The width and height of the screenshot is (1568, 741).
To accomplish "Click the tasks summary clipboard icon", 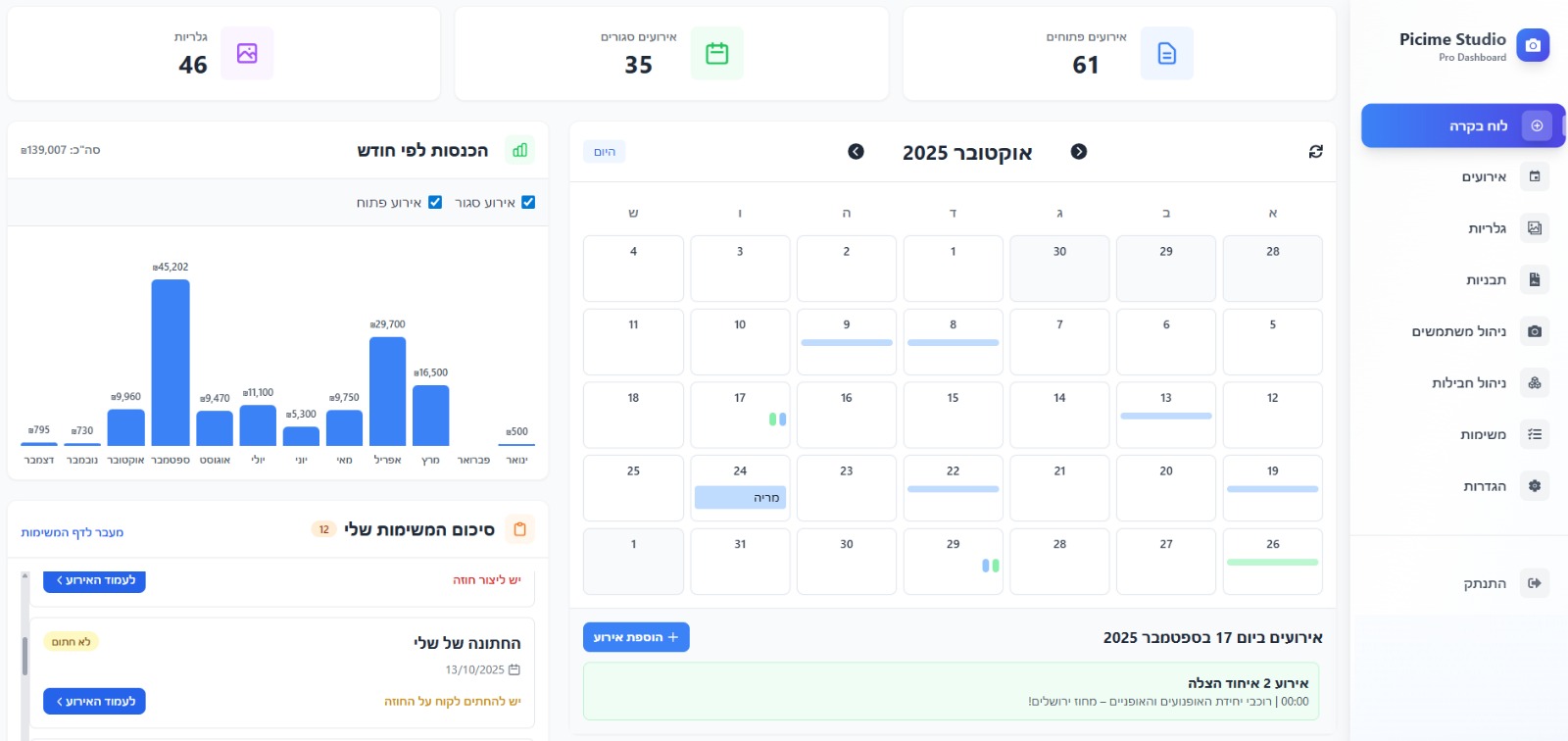I will (519, 529).
